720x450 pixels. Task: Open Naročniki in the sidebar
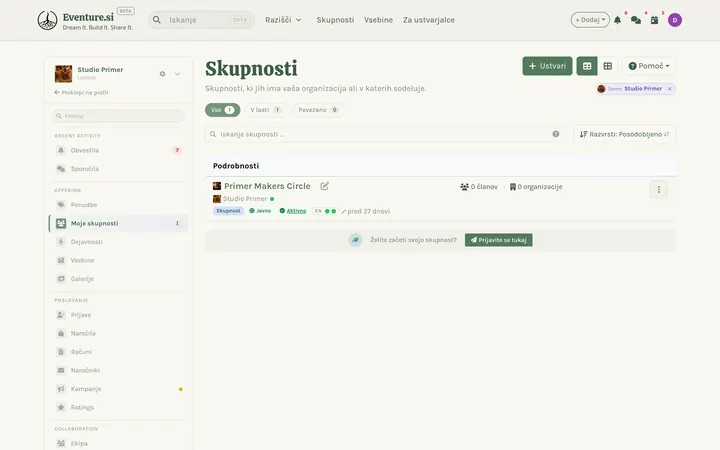tap(118, 370)
